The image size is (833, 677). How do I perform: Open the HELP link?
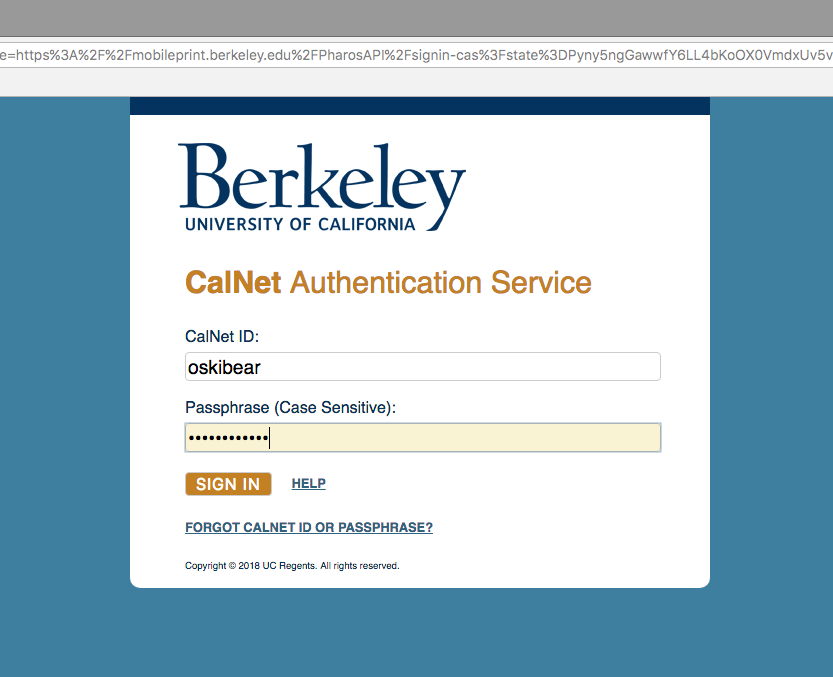(309, 483)
